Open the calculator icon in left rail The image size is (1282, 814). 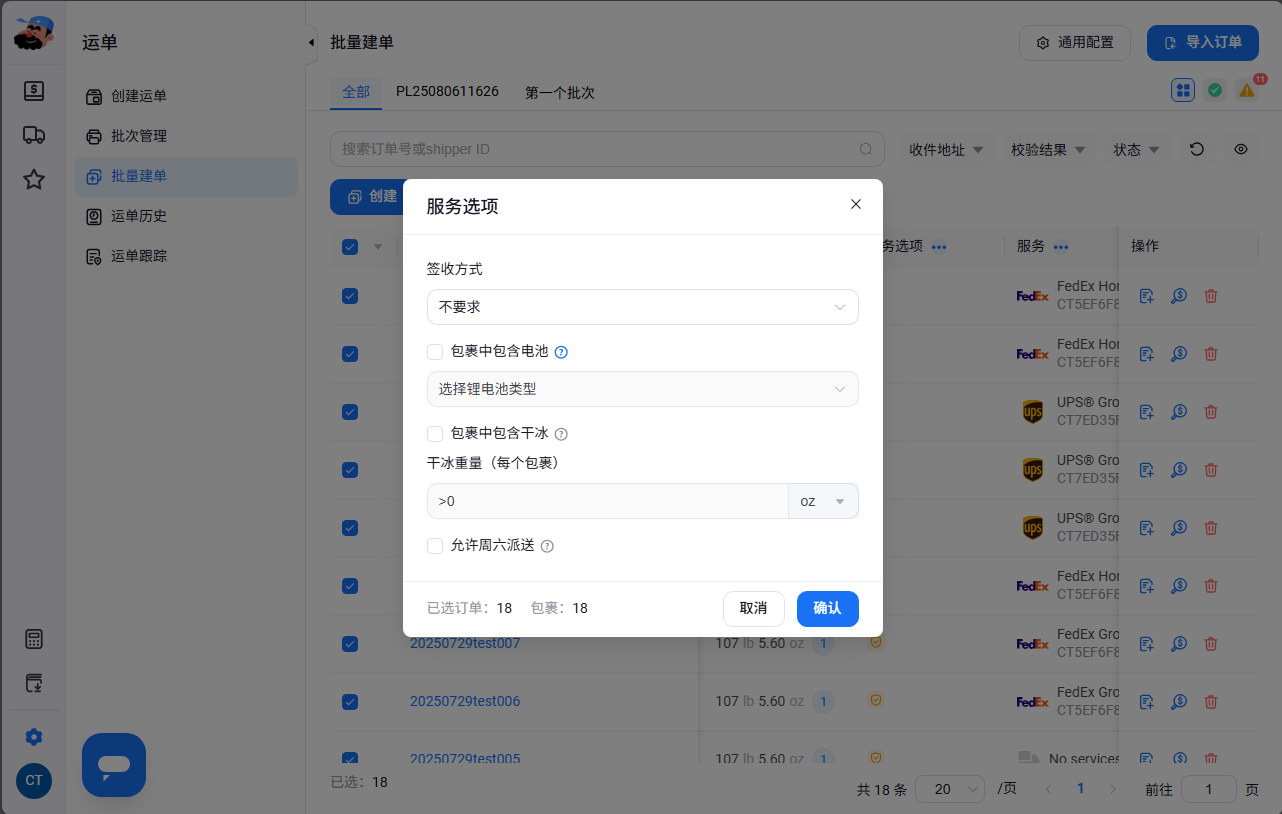34,640
